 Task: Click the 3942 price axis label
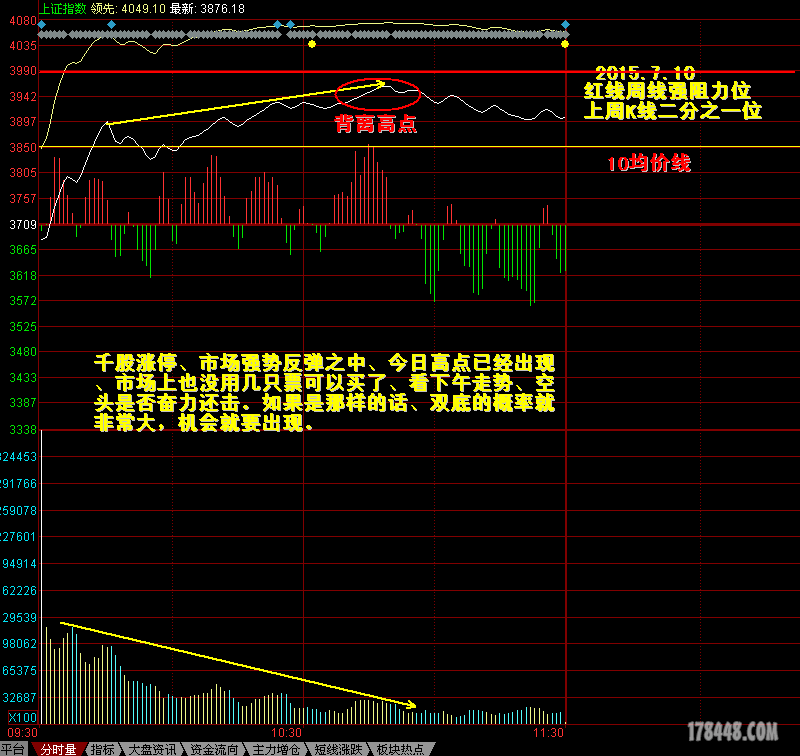pyautogui.click(x=23, y=96)
